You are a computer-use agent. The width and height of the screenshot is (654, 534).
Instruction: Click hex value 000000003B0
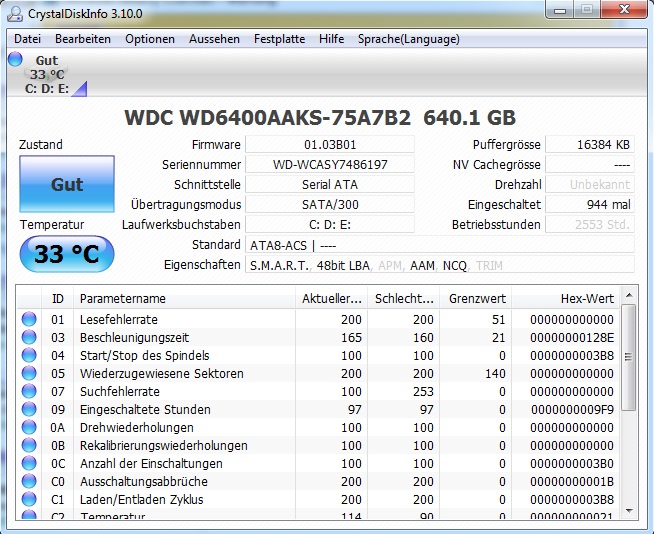pyautogui.click(x=572, y=463)
